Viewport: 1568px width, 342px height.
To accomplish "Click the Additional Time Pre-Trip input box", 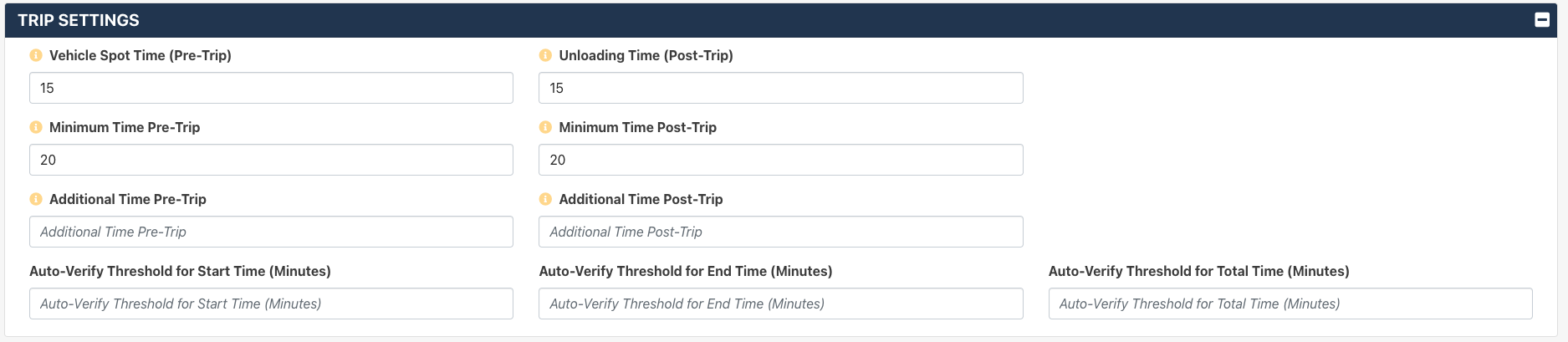I will (271, 232).
